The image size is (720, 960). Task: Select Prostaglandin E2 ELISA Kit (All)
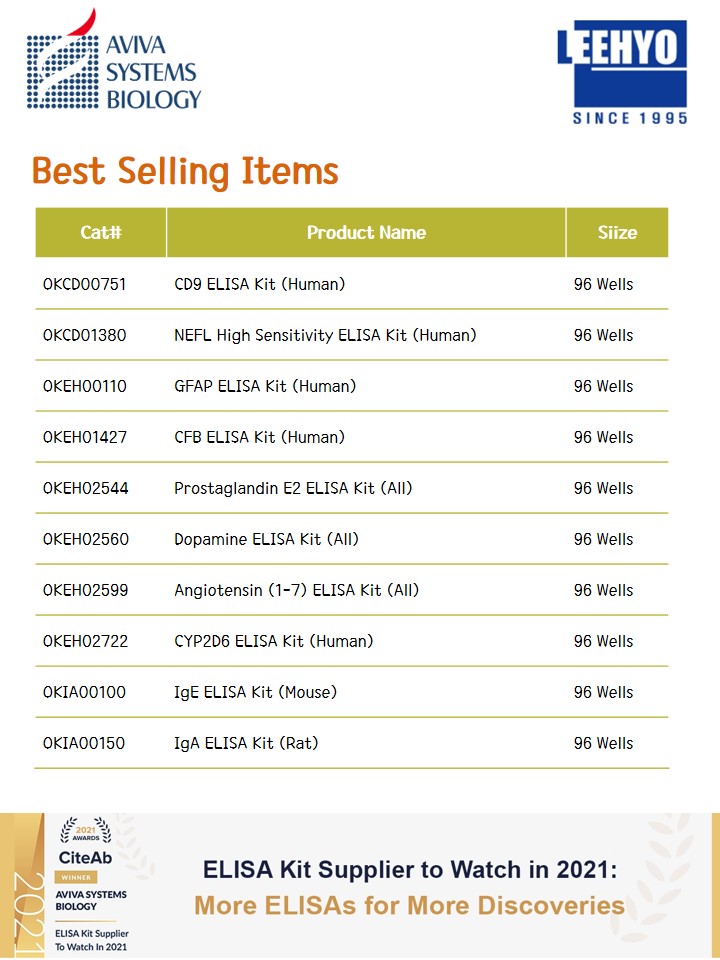pyautogui.click(x=293, y=488)
